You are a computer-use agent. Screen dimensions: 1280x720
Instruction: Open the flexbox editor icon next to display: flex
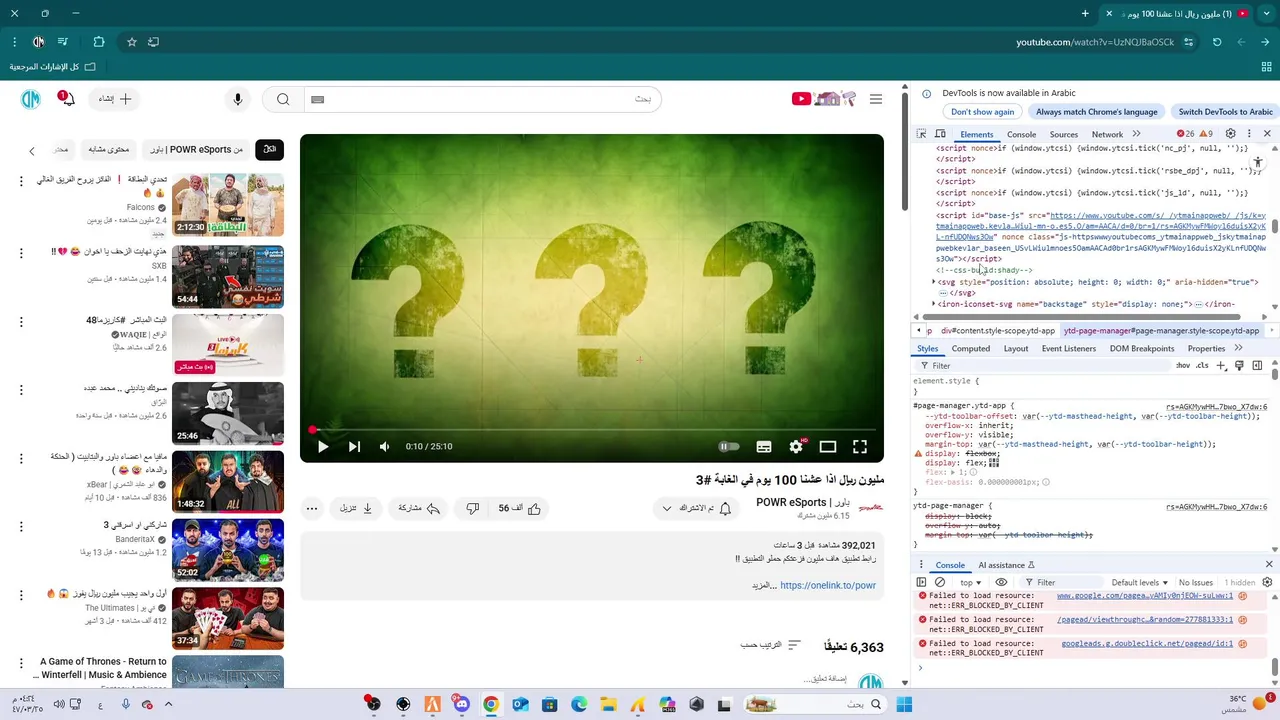pyautogui.click(x=994, y=463)
